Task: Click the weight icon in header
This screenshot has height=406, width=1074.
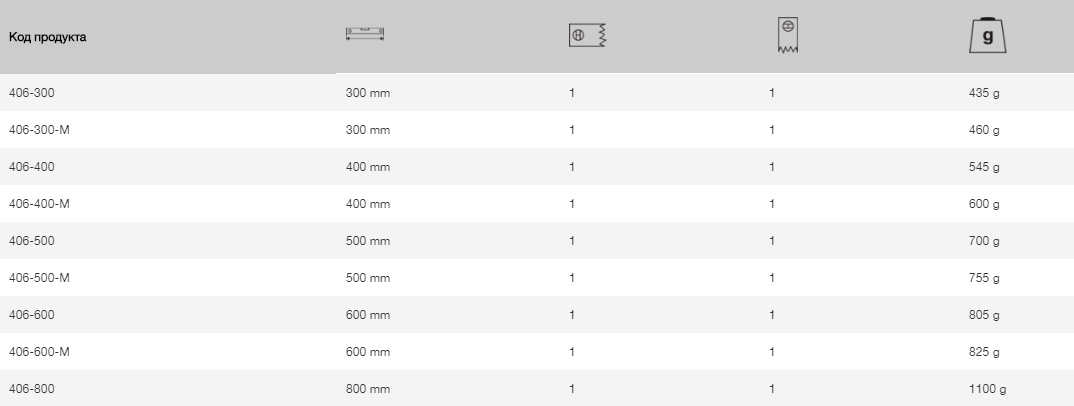Action: pos(988,36)
